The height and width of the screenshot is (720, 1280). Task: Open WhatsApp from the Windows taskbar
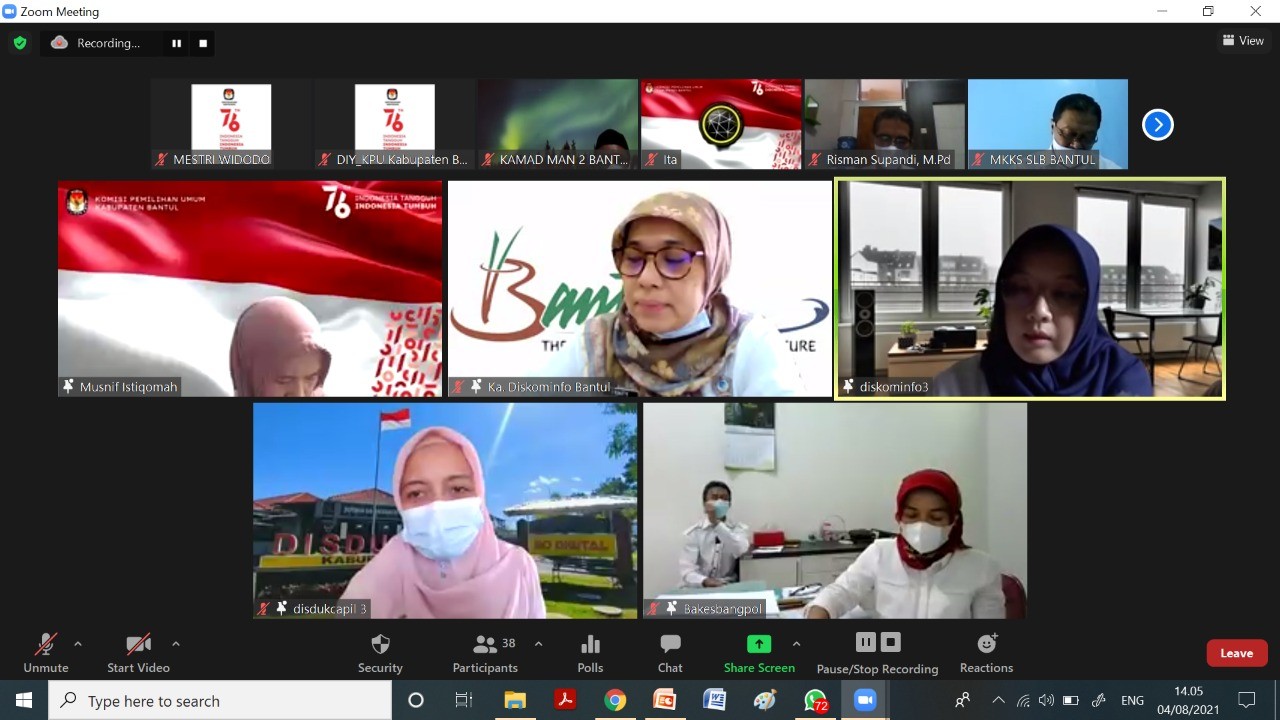click(x=816, y=700)
